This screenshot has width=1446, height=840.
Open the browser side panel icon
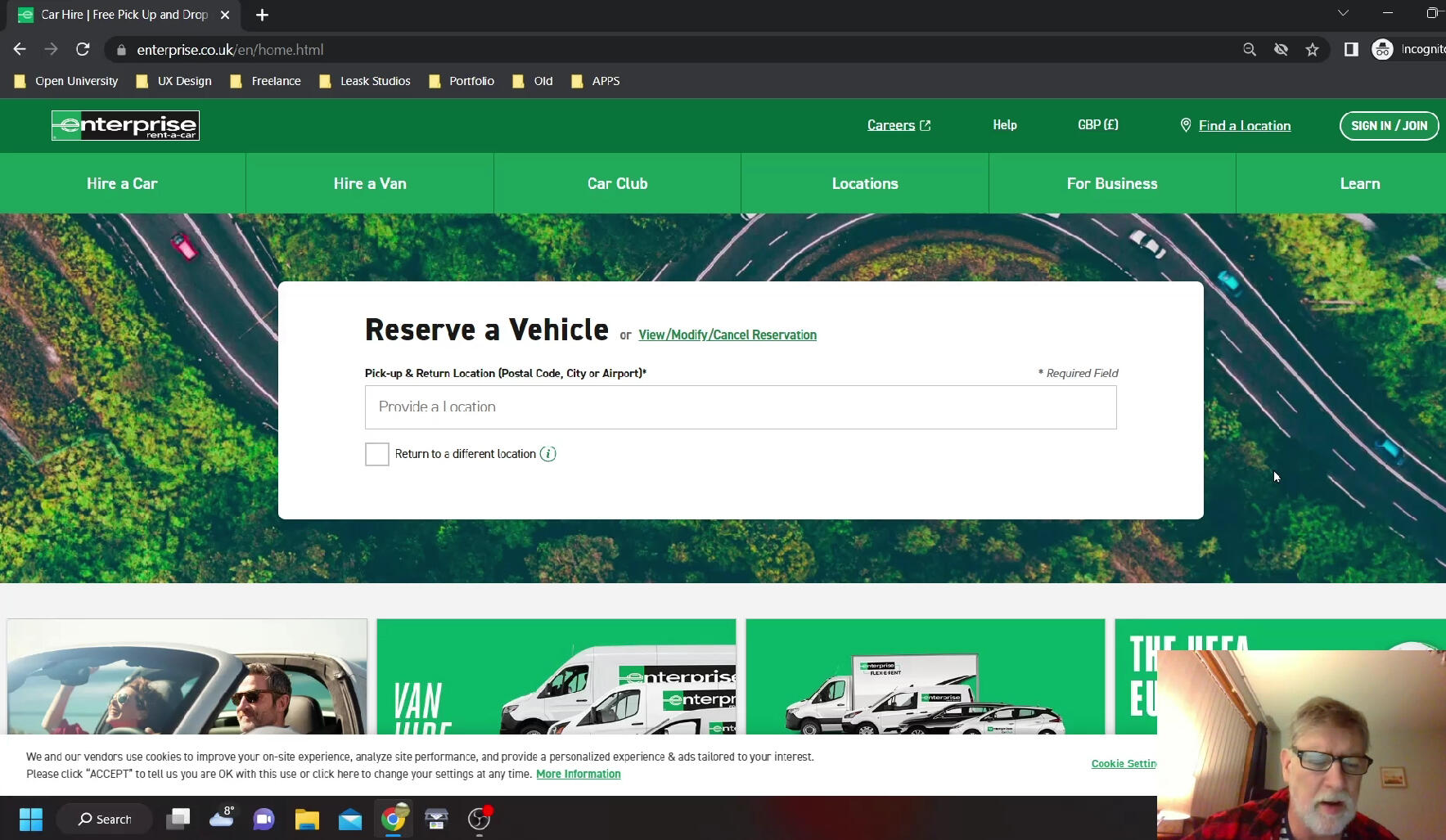click(1351, 50)
